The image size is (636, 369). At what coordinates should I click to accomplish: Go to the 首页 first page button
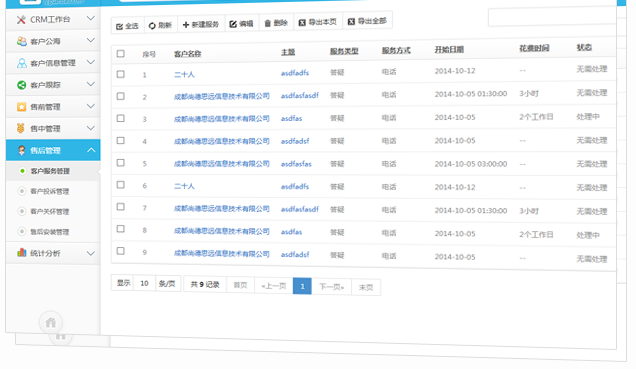point(241,285)
